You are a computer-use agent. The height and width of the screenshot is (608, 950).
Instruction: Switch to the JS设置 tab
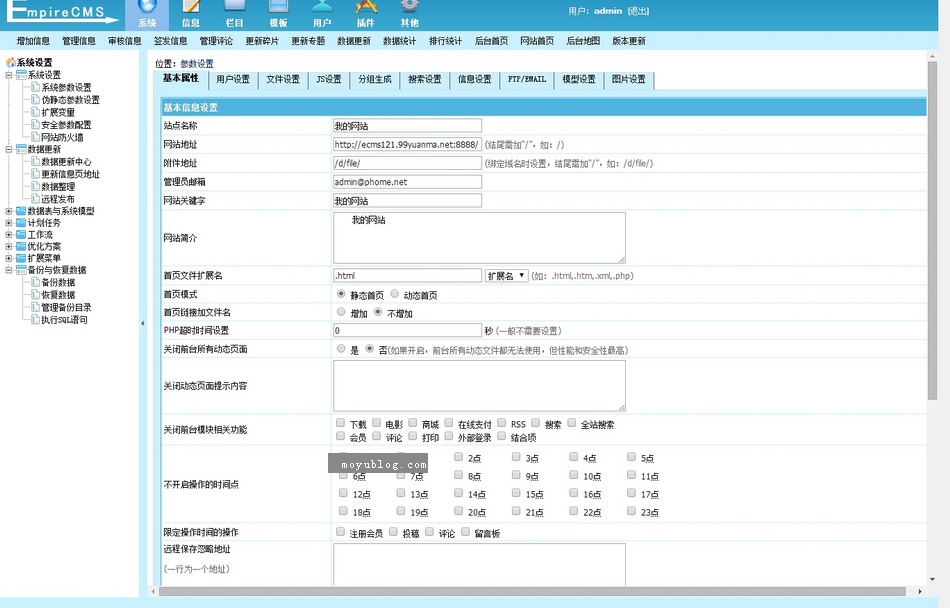(x=329, y=79)
